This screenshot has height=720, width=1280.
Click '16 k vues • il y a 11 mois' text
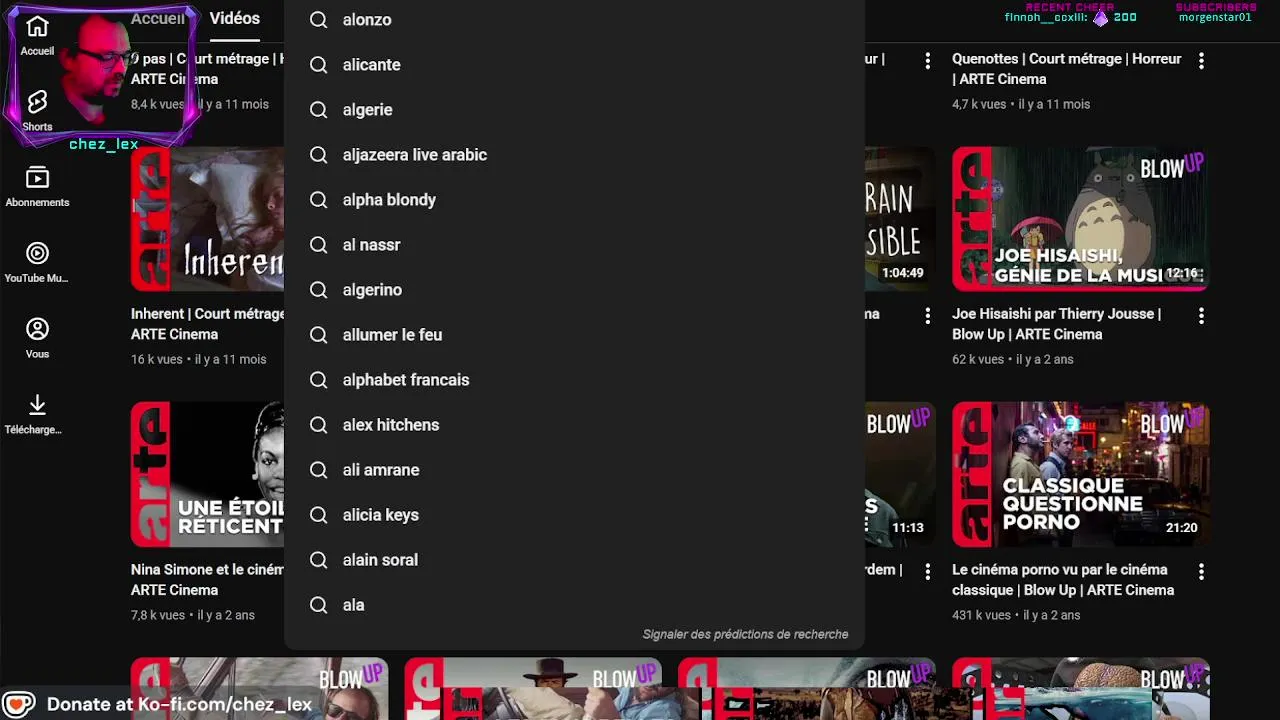(x=199, y=360)
